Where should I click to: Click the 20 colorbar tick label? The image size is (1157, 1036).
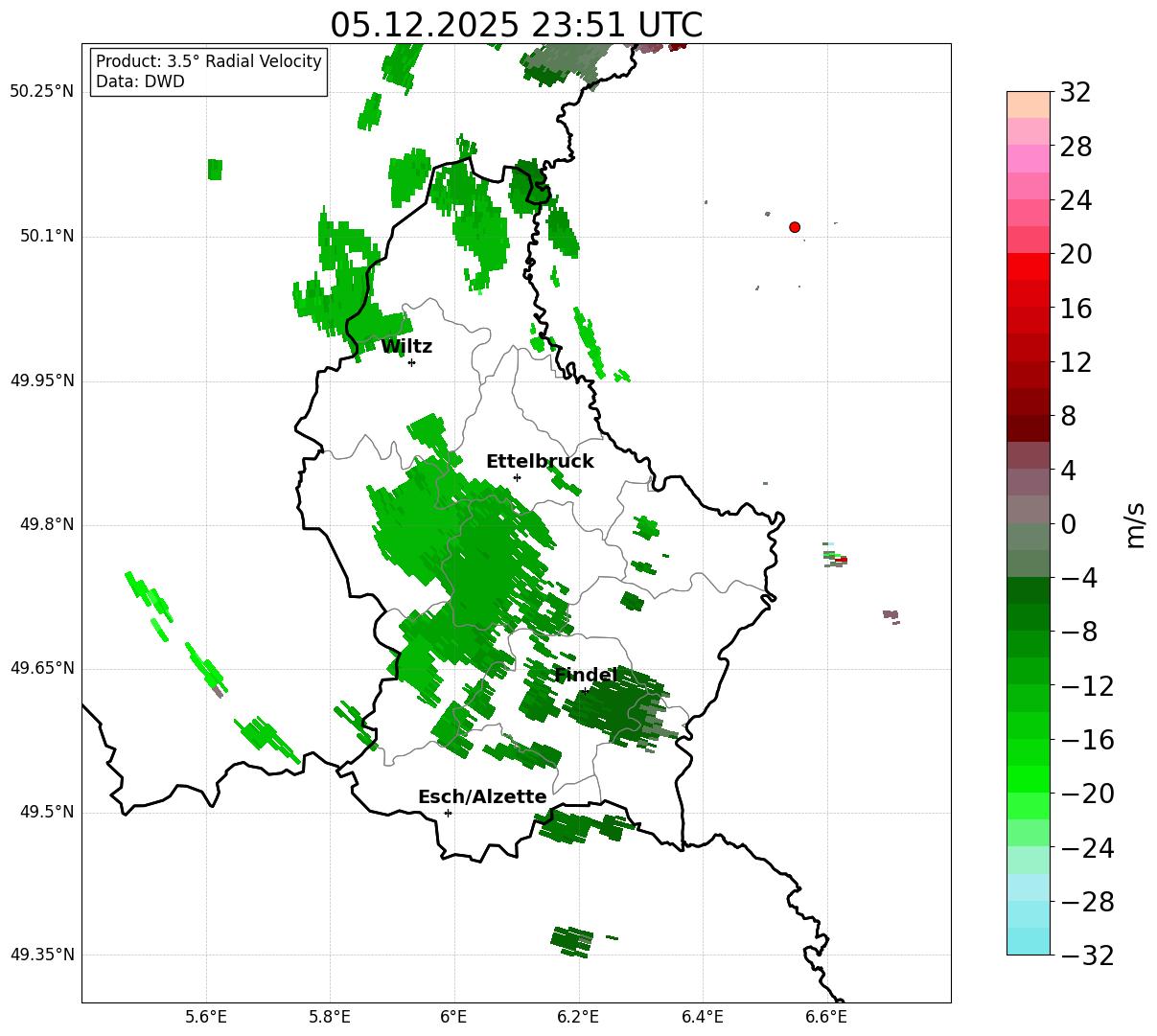[1076, 254]
